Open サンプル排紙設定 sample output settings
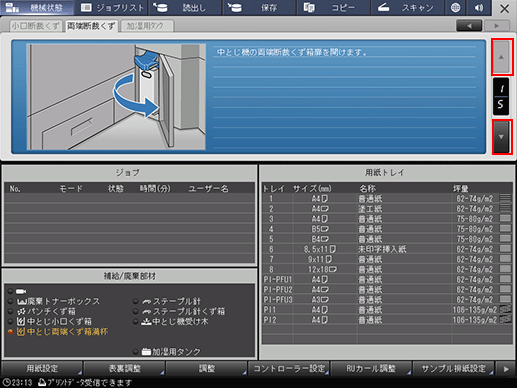Screen dimensions: 517x388 (453, 369)
